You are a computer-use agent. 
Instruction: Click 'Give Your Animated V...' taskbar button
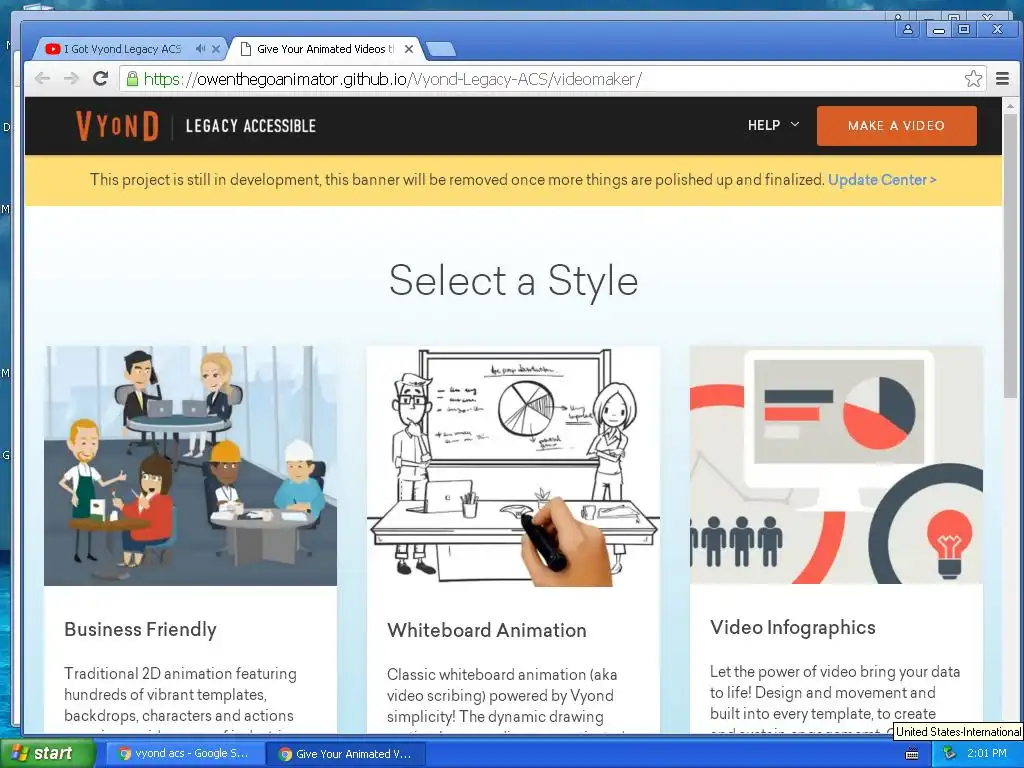(x=345, y=754)
